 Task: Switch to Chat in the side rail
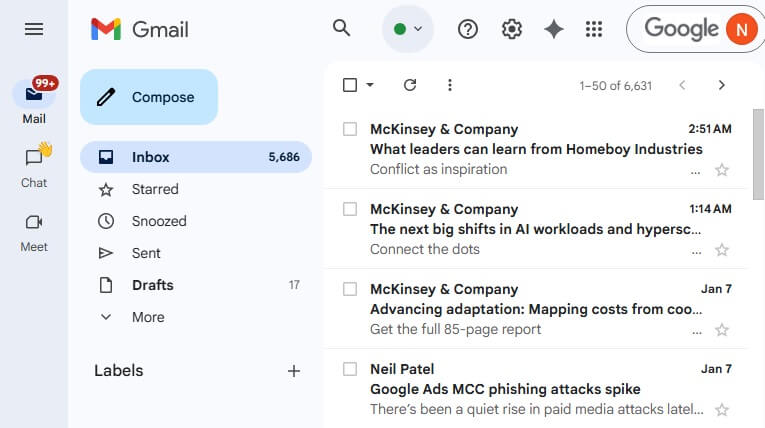pos(34,166)
